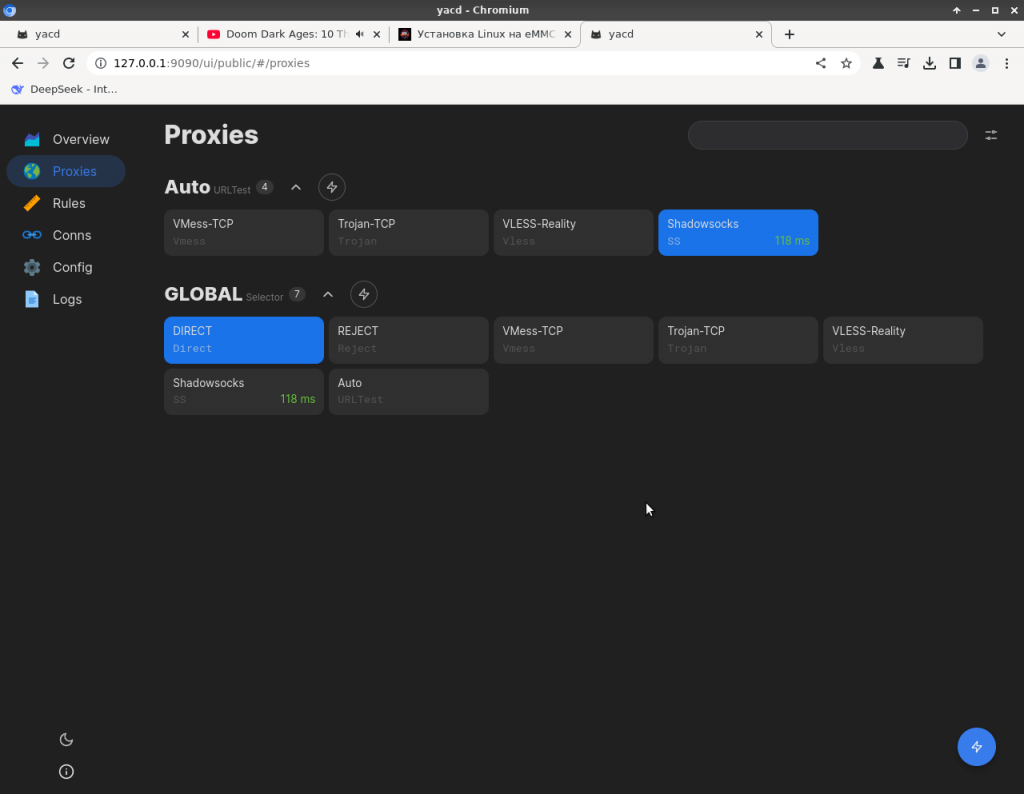This screenshot has height=794, width=1024.
Task: Focus the proxies search input field
Action: pos(827,135)
